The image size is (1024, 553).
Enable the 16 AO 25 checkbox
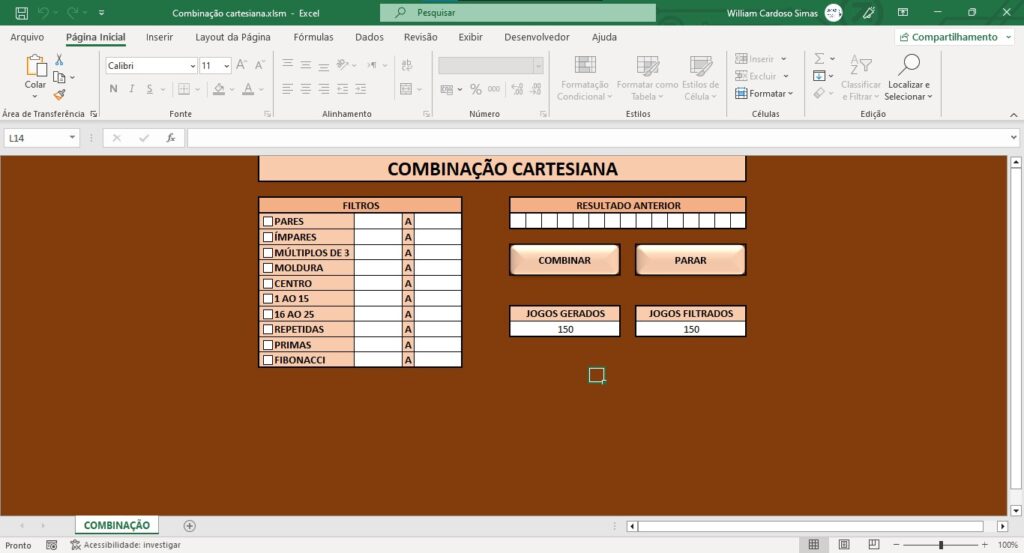(x=268, y=314)
